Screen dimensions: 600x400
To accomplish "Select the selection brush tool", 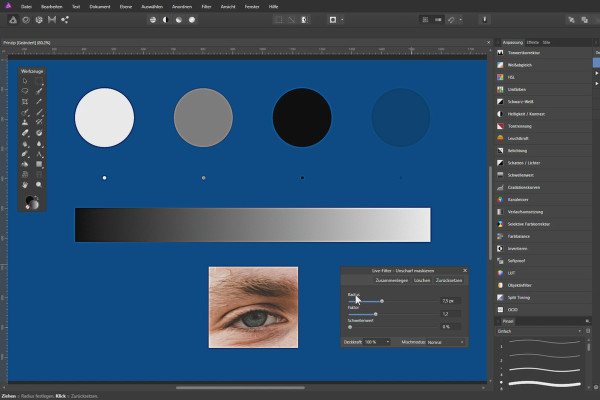I will coord(39,91).
